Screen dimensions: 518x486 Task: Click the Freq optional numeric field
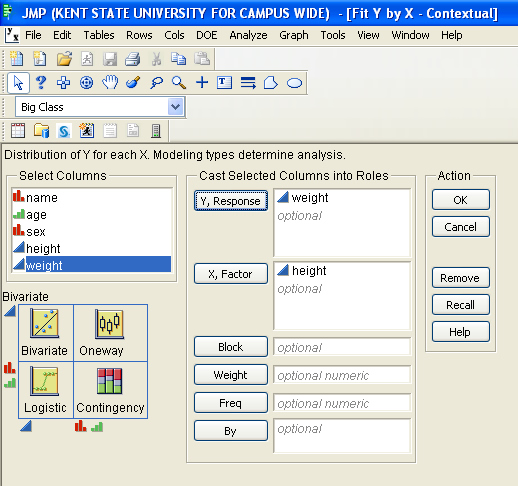tap(342, 403)
